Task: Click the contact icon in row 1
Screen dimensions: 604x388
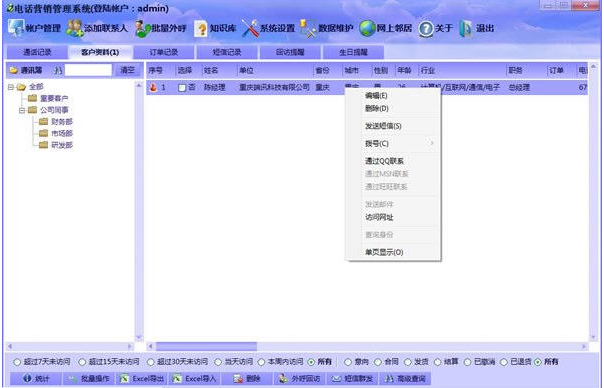Action: (153, 87)
